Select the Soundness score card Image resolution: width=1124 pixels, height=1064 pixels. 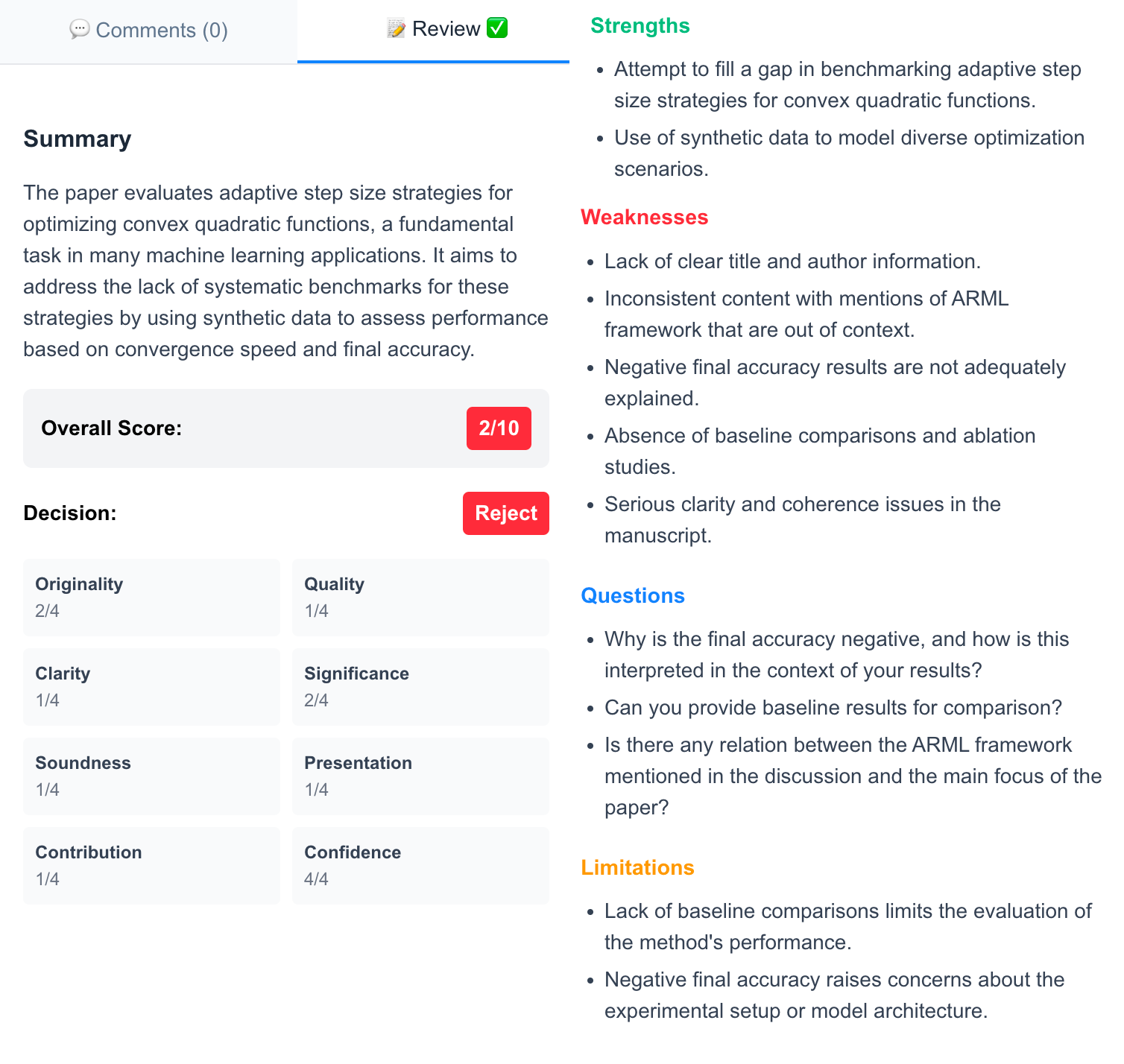pos(151,776)
